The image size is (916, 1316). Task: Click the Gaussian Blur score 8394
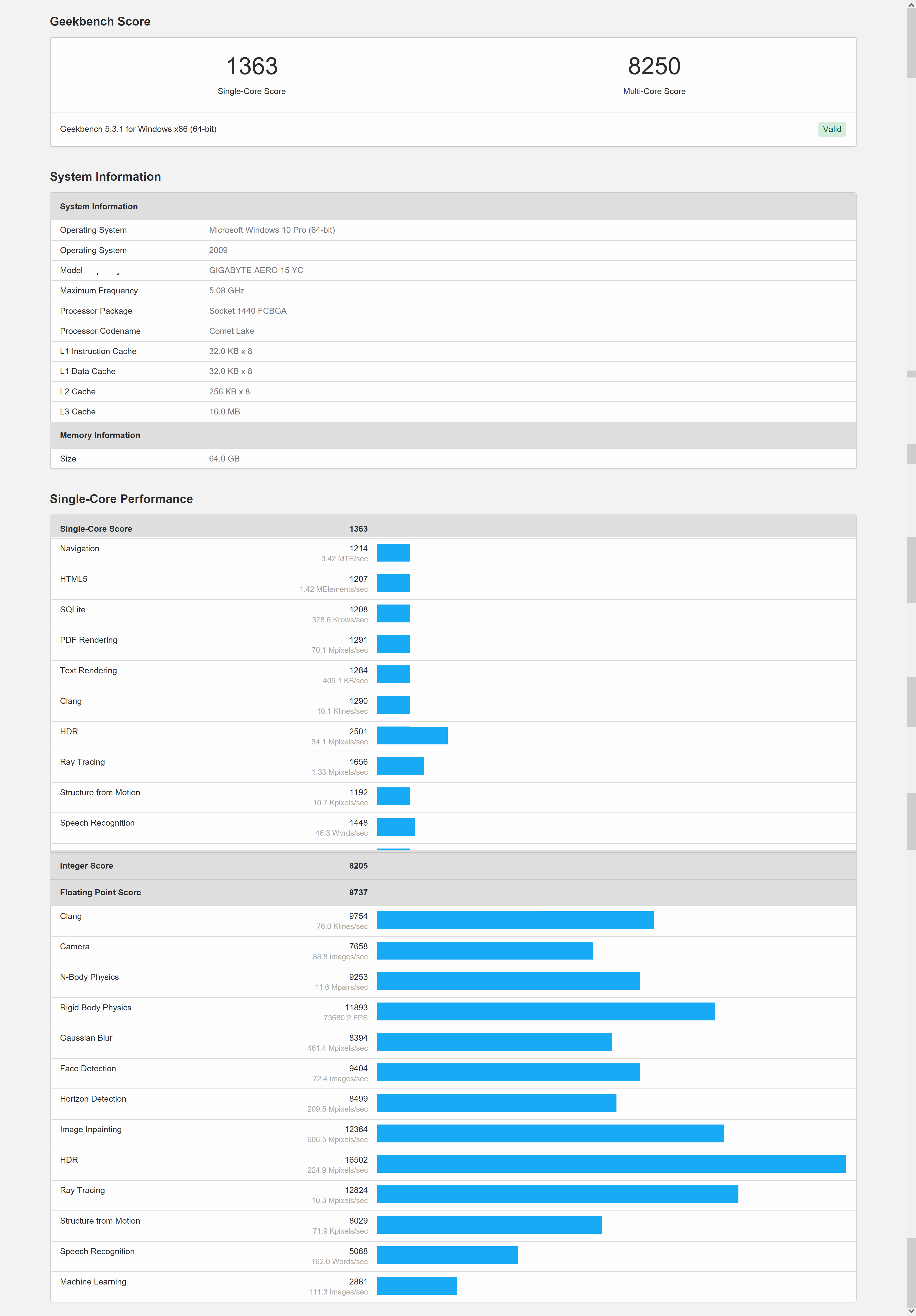pyautogui.click(x=359, y=1038)
